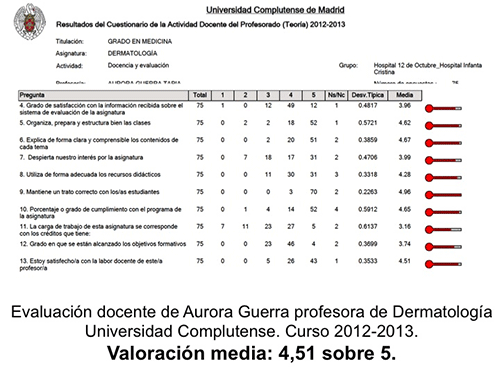Click the Desv.Típica value 0.3533
The height and width of the screenshot is (375, 500).
point(368,261)
